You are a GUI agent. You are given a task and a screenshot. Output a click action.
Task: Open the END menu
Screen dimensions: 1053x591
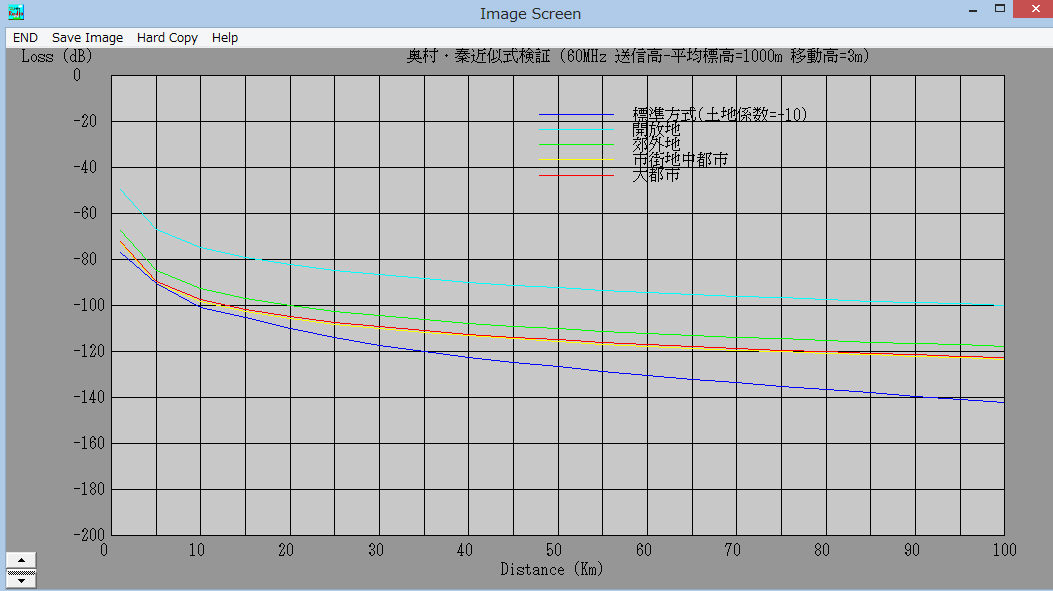coord(25,37)
